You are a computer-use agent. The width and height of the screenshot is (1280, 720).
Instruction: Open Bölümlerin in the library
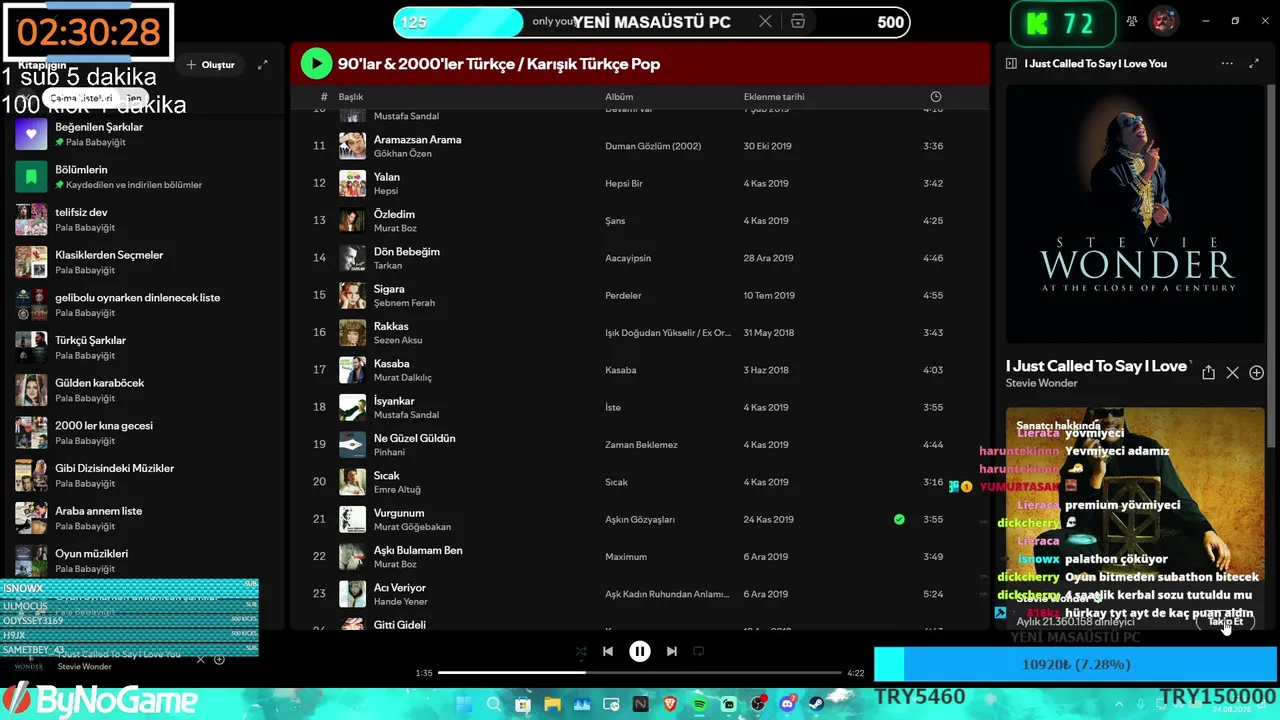click(140, 177)
